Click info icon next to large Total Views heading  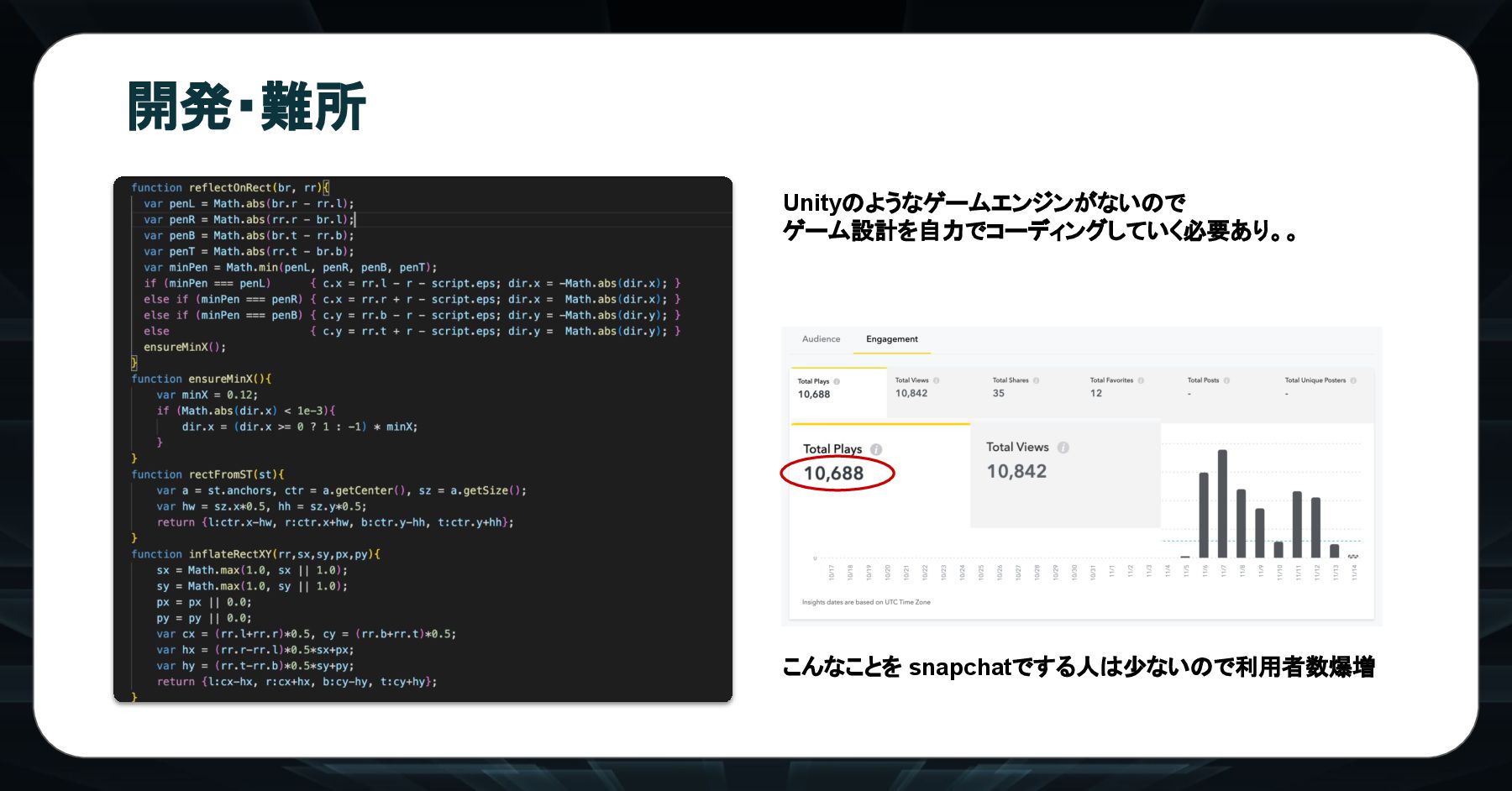click(x=1063, y=448)
